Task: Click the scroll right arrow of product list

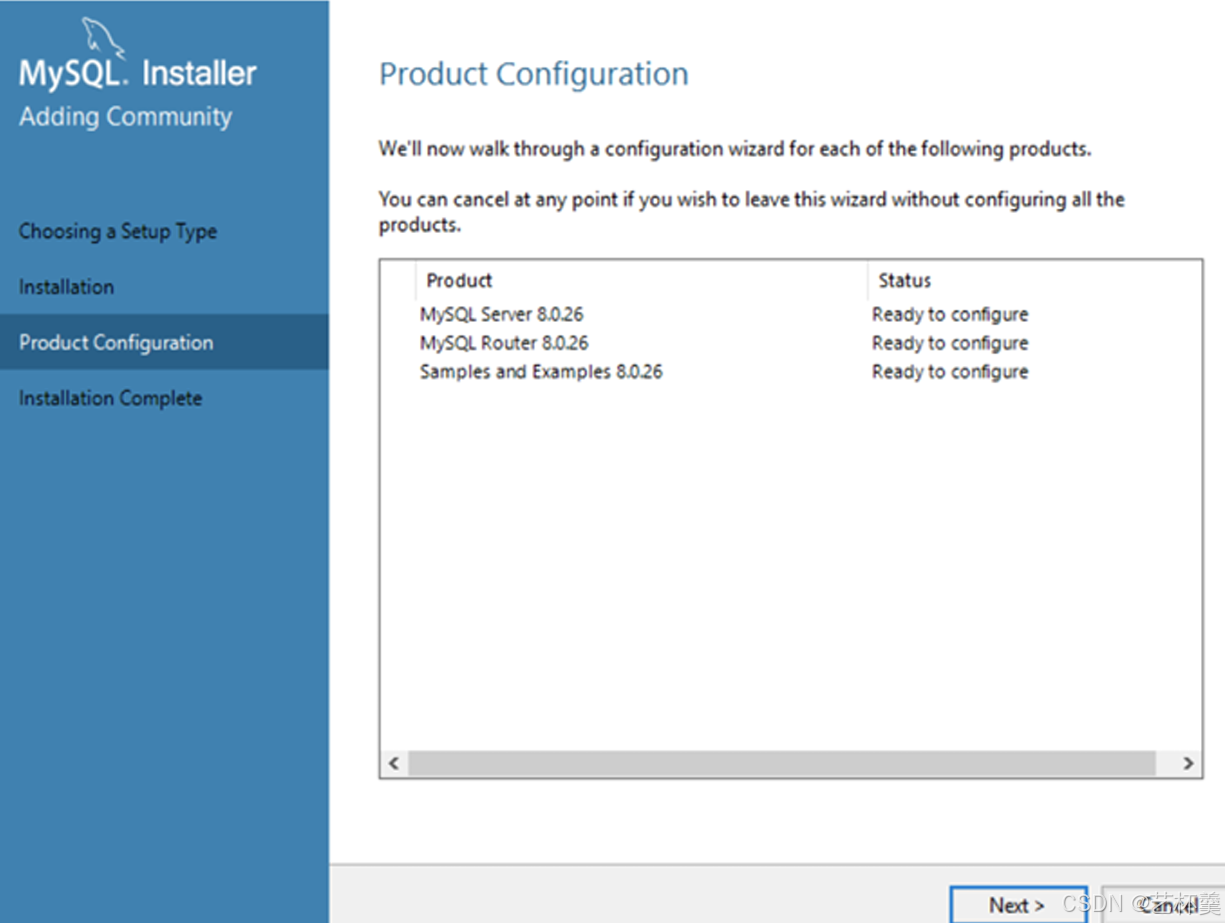Action: point(1188,763)
